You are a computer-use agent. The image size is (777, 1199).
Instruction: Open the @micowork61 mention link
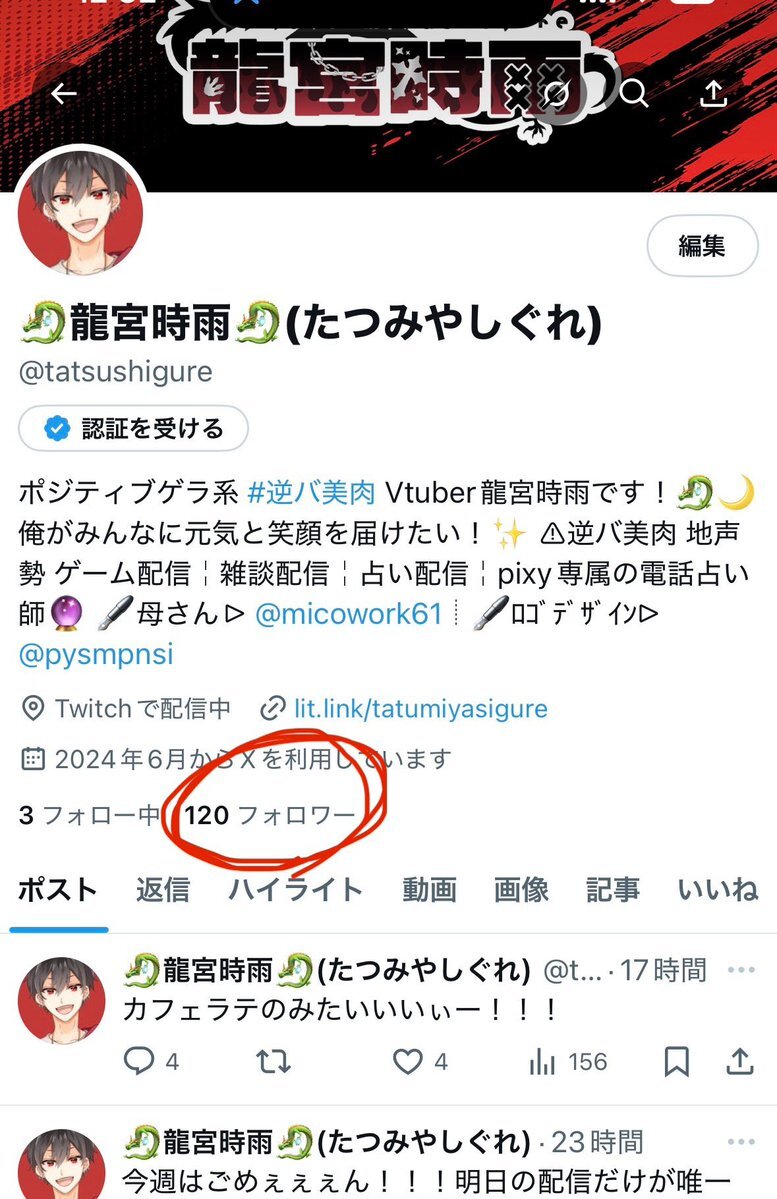349,614
